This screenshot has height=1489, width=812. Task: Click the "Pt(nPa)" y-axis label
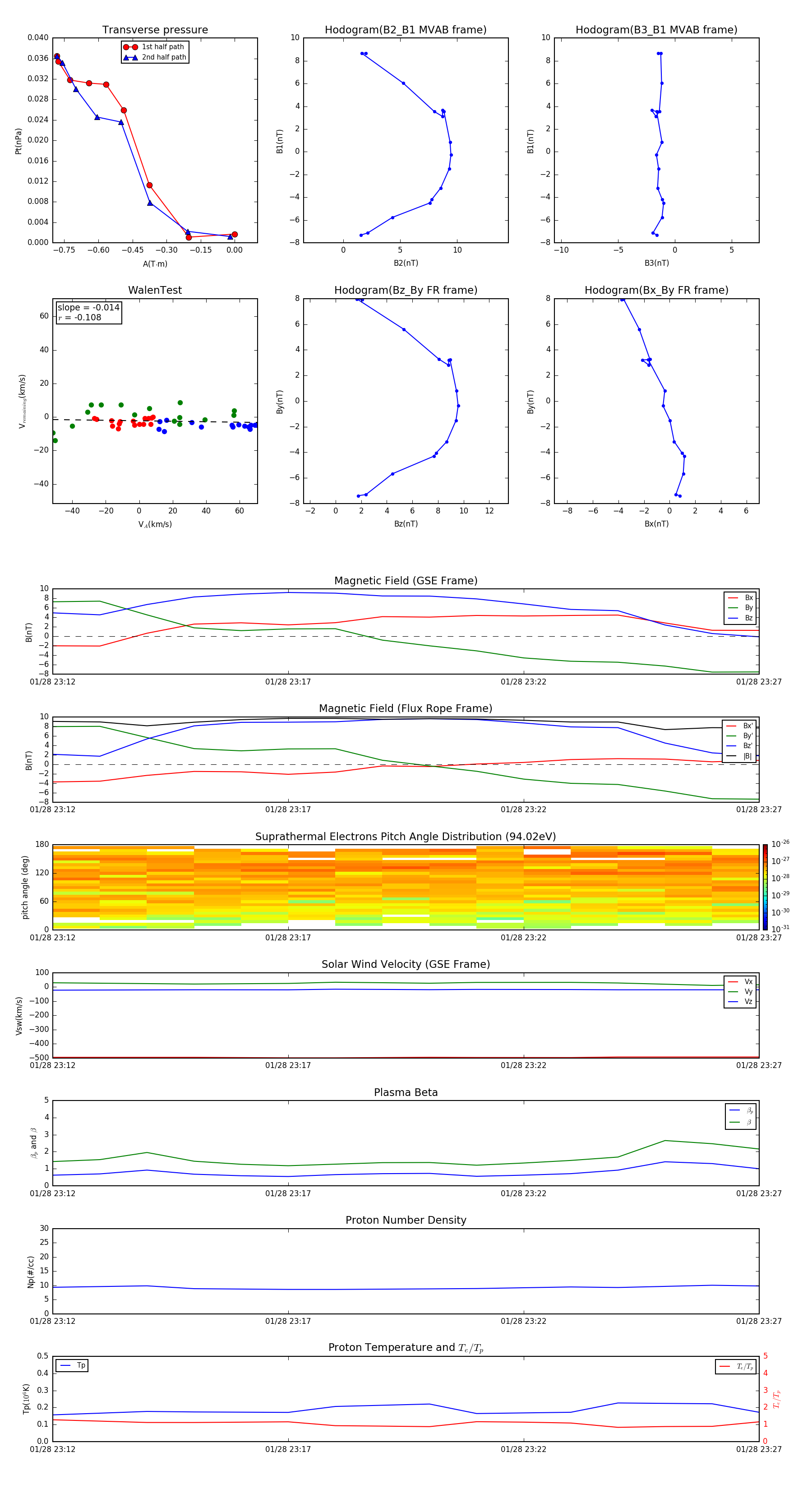tap(18, 141)
